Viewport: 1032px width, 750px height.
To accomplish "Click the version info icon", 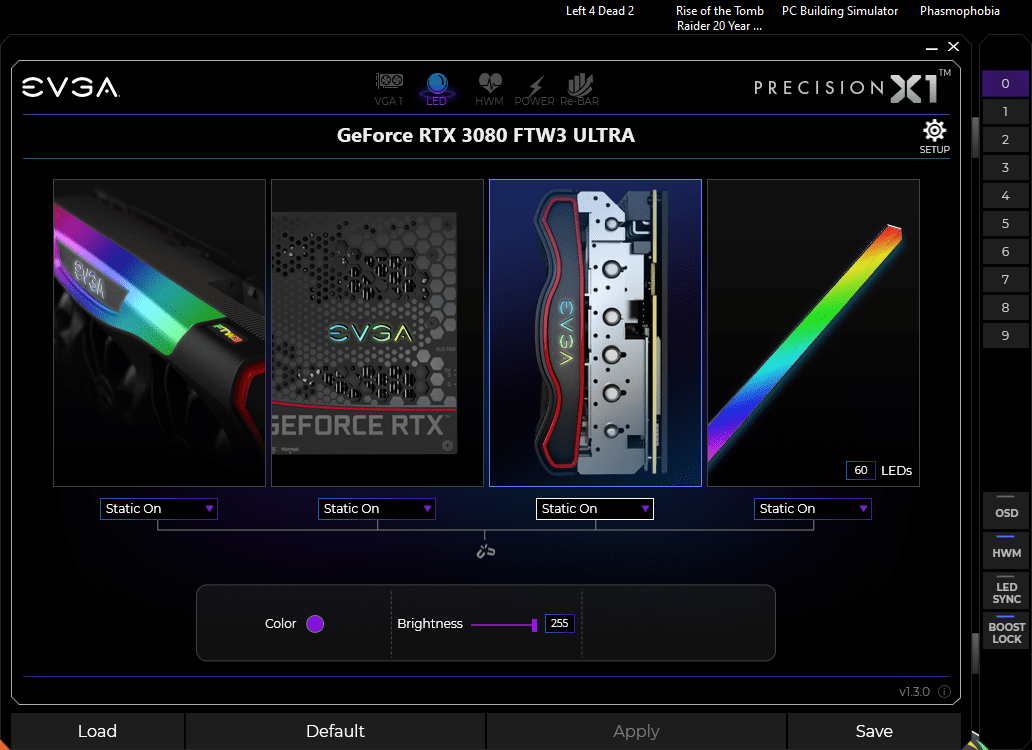I will click(944, 691).
